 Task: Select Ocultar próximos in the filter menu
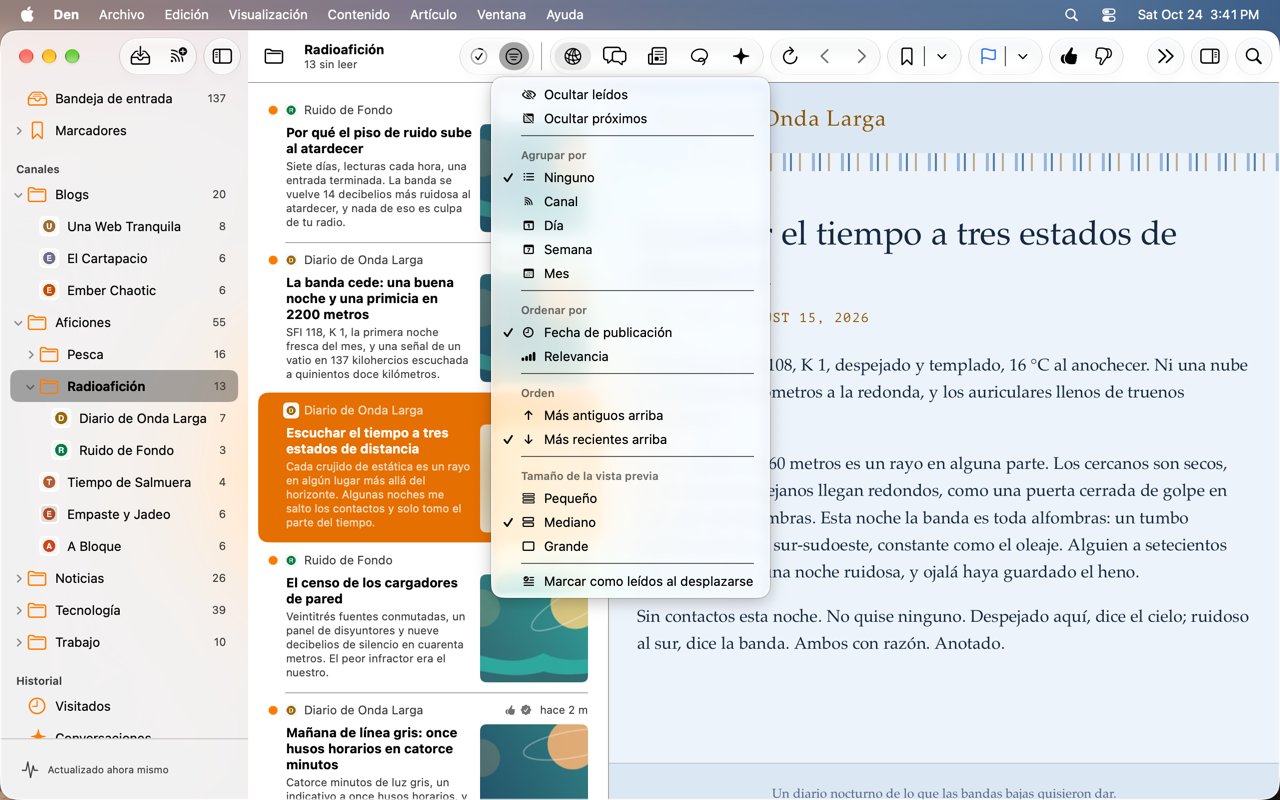[631, 119]
